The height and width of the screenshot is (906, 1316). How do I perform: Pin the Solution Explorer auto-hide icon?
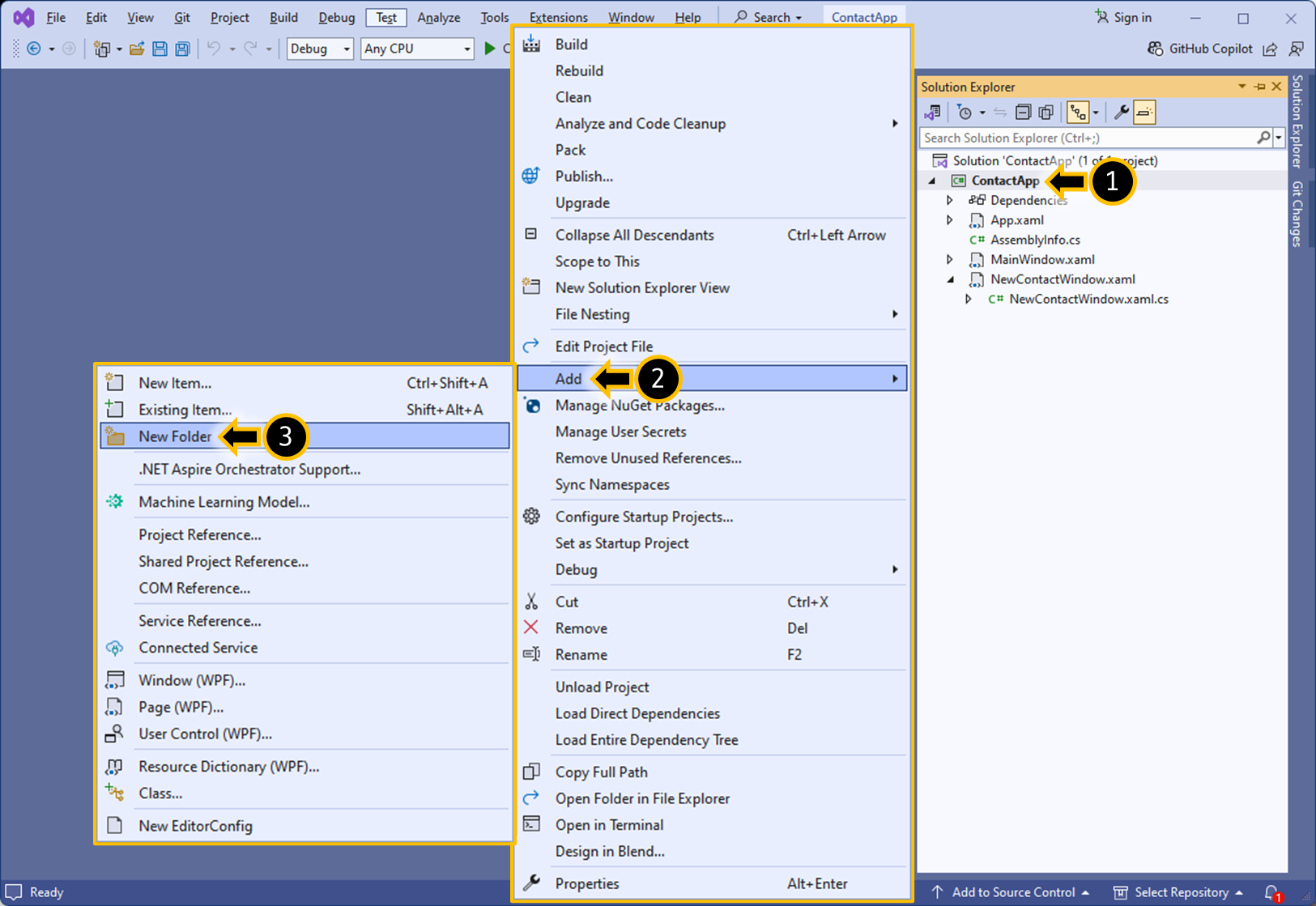coord(1259,87)
